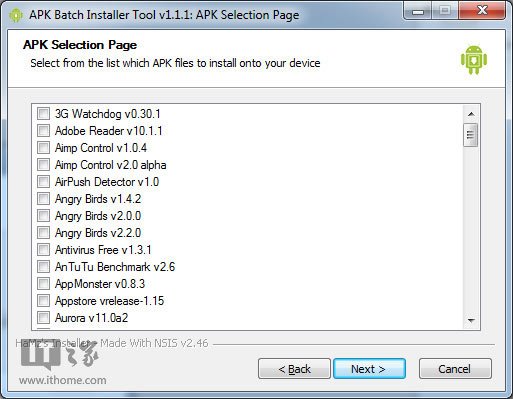Image resolution: width=513 pixels, height=399 pixels.
Task: Proceed with the Next button
Action: pyautogui.click(x=369, y=369)
